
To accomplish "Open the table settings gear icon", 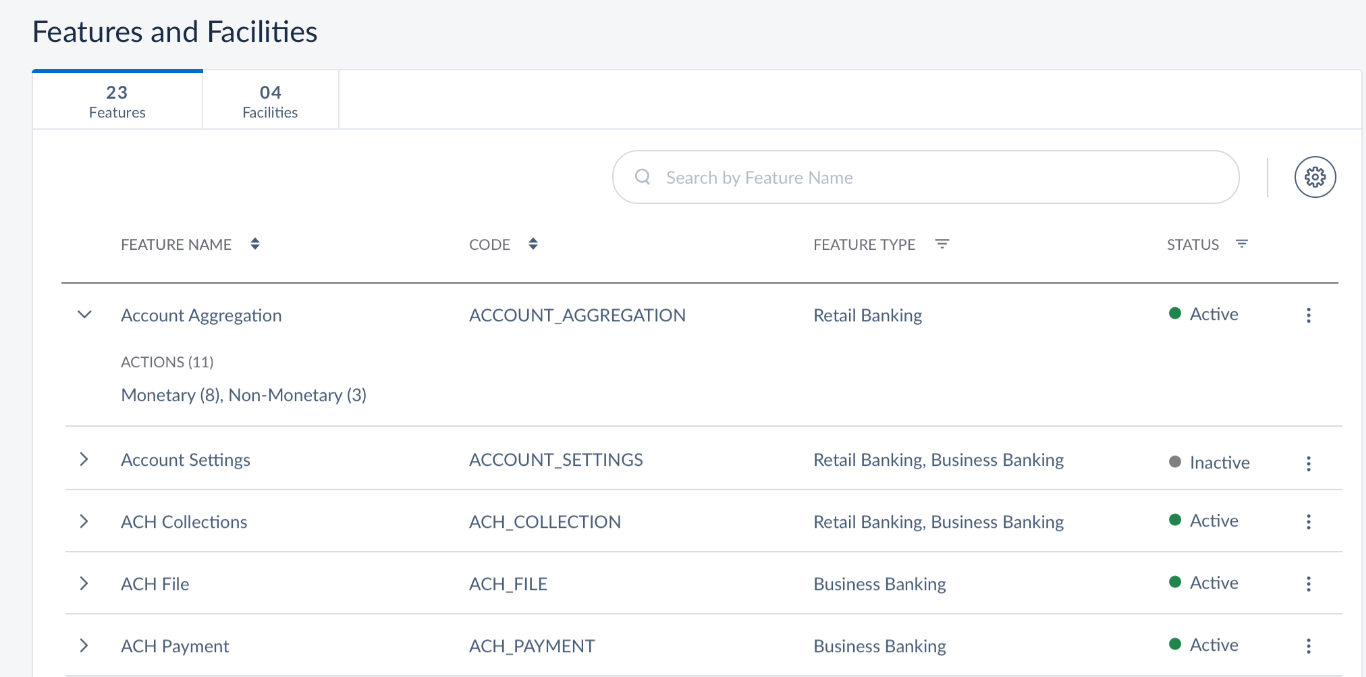I will pos(1315,178).
